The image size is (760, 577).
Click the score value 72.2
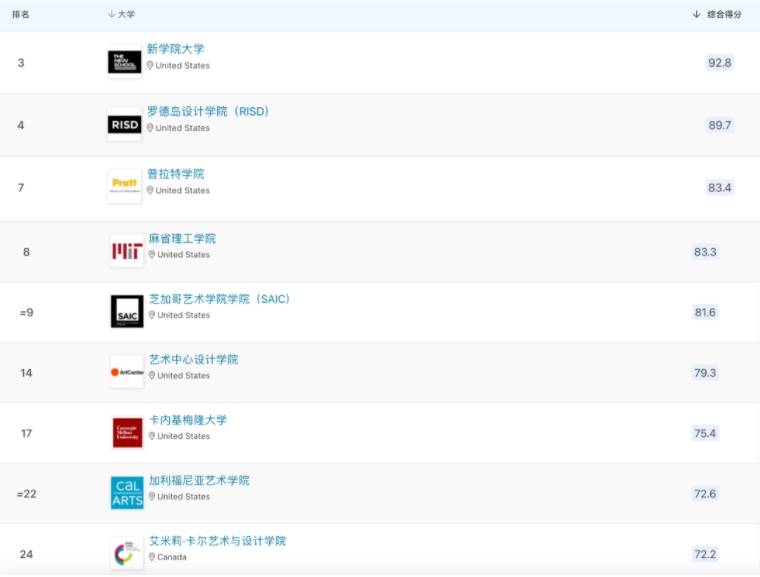click(x=705, y=554)
